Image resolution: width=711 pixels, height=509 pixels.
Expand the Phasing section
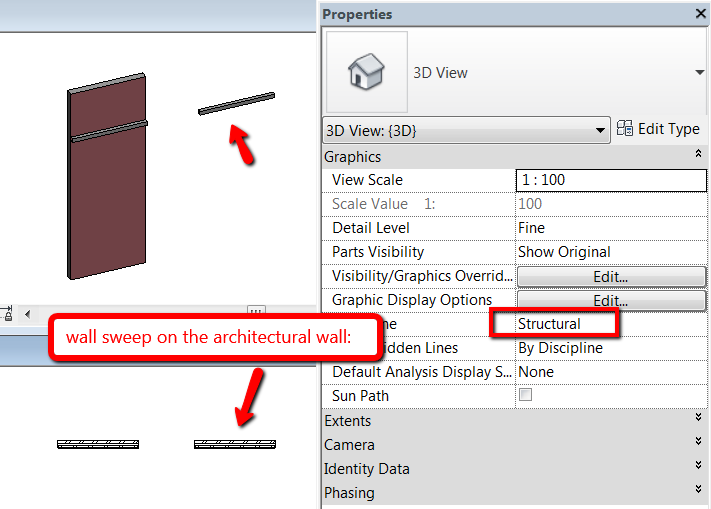[698, 489]
